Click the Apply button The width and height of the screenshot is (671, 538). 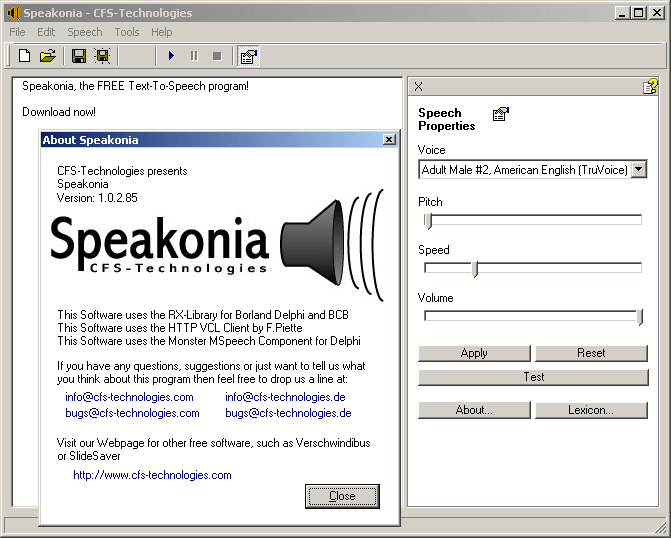[x=474, y=353]
